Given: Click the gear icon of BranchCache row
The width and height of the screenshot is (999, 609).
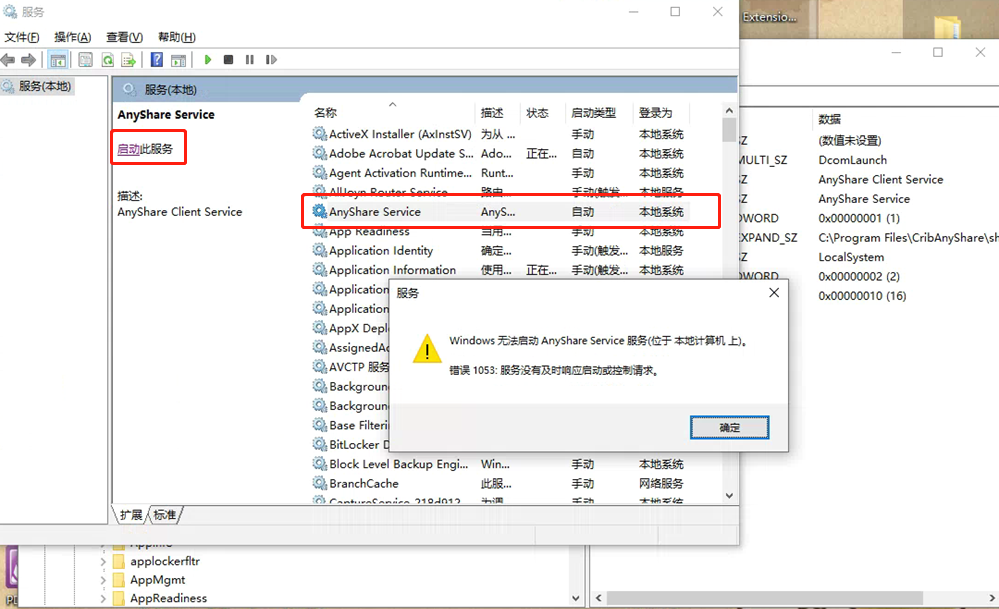Looking at the screenshot, I should click(319, 483).
